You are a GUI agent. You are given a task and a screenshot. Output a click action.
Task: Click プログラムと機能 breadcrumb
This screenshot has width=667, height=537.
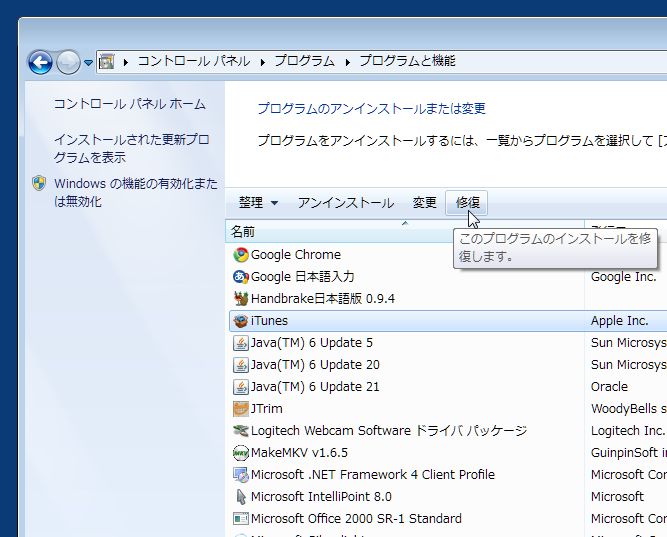[x=408, y=61]
